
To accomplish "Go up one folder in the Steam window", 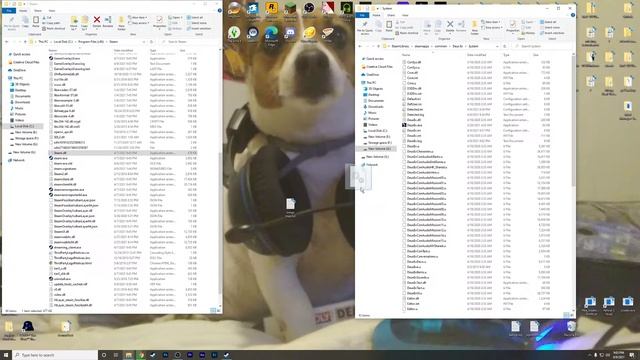I will pyautogui.click(x=25, y=42).
